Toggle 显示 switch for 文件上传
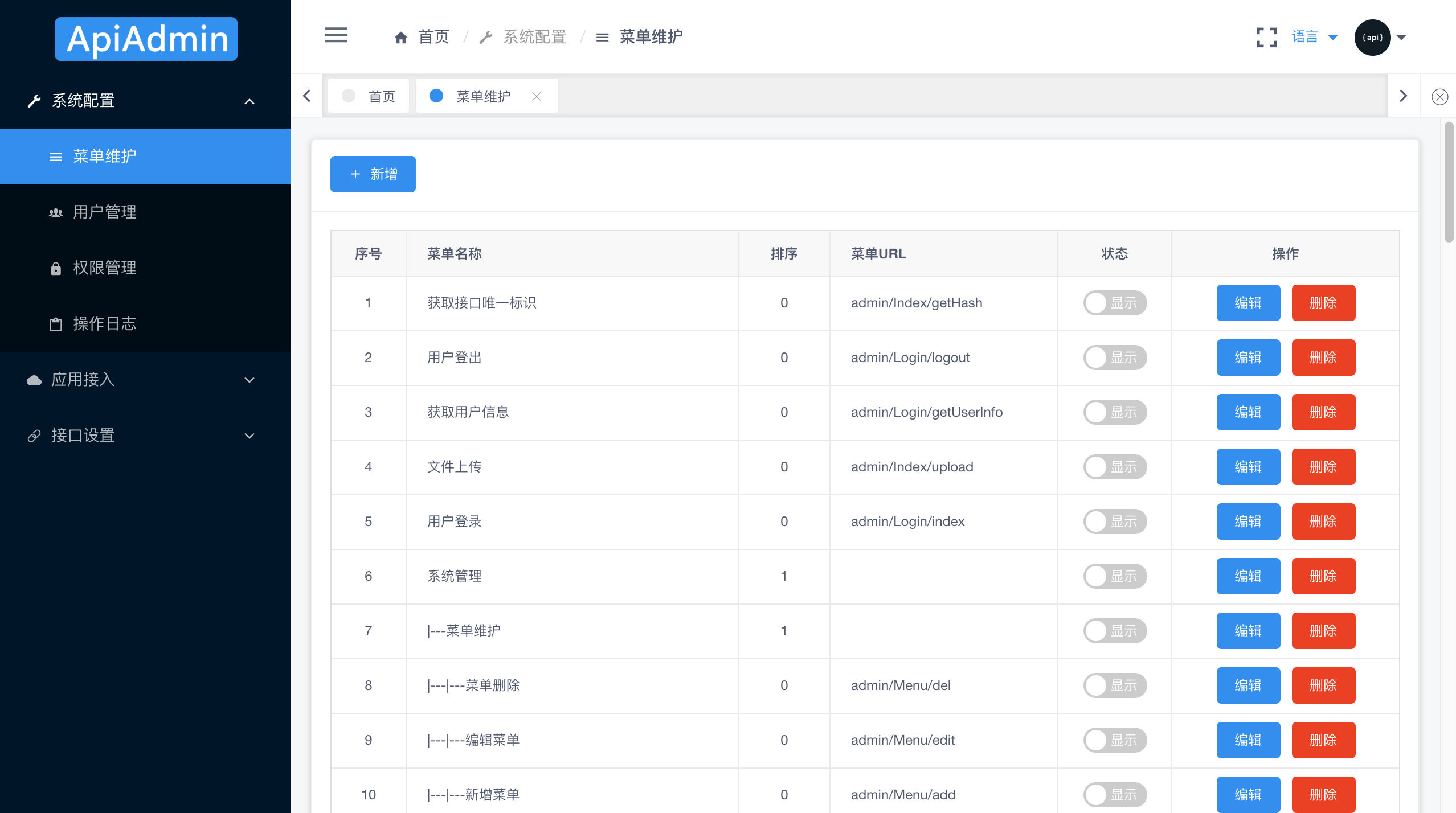This screenshot has height=813, width=1456. [x=1115, y=467]
